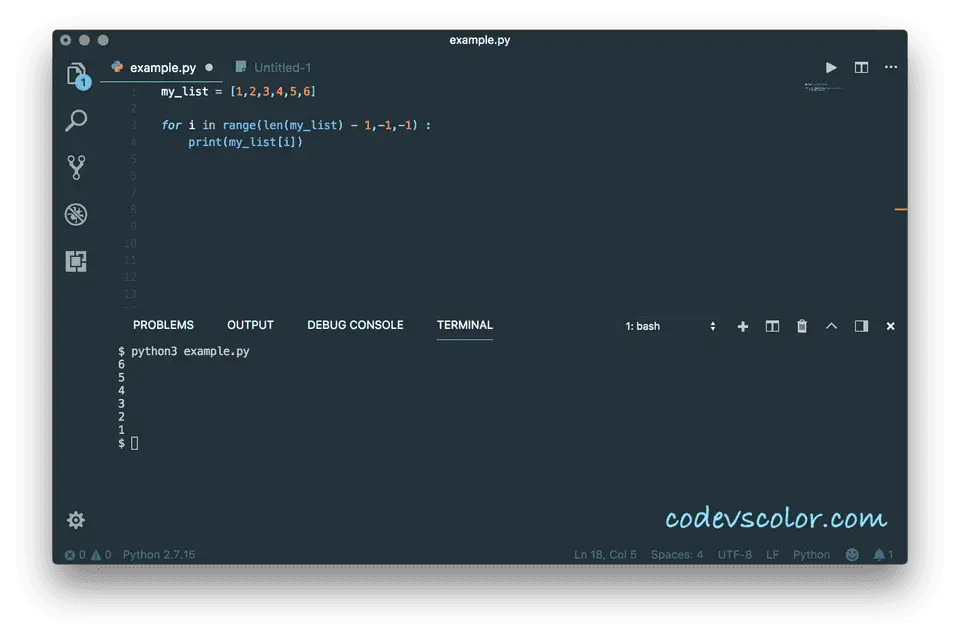
Task: Click the Python 2.7.15 interpreter selector
Action: point(159,554)
